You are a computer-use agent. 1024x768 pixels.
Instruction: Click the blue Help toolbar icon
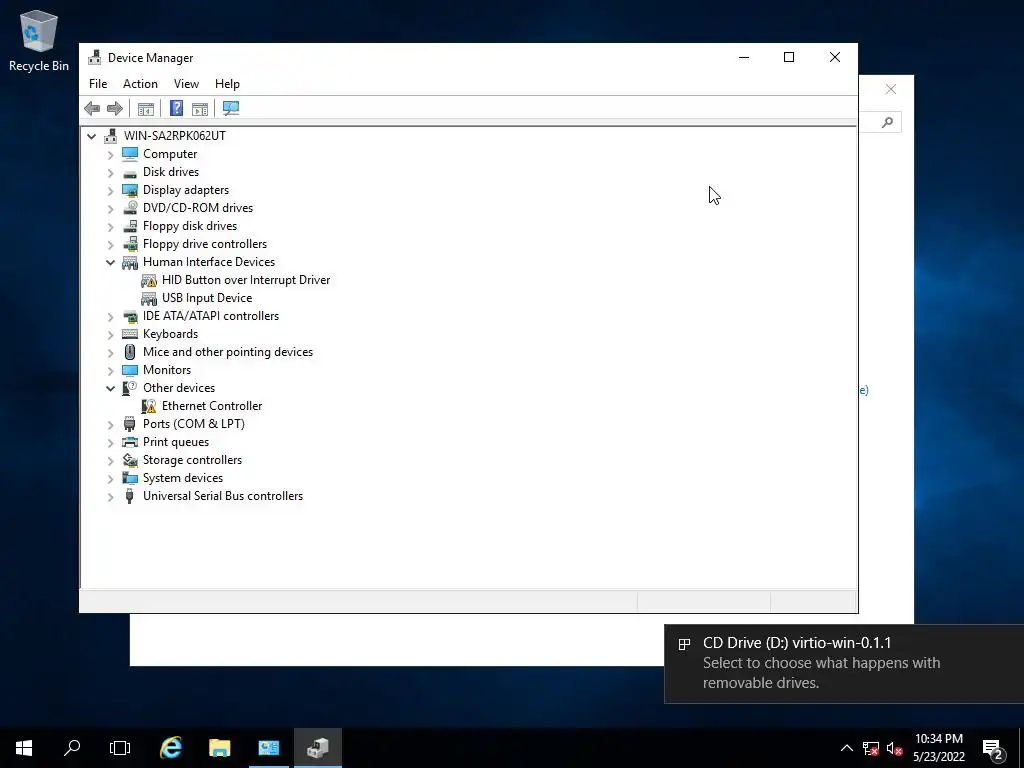click(x=176, y=108)
